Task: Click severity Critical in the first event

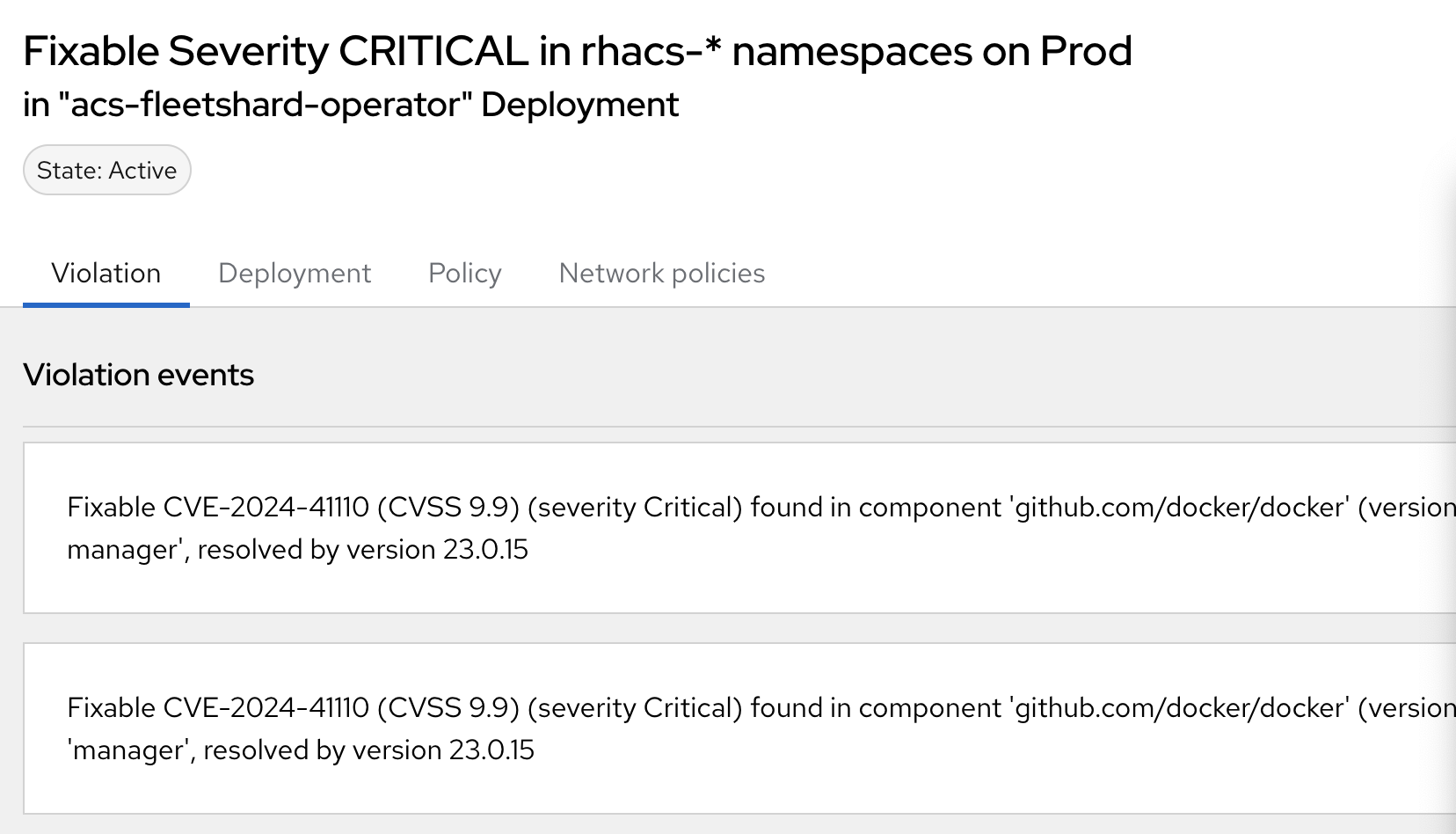Action: [636, 508]
